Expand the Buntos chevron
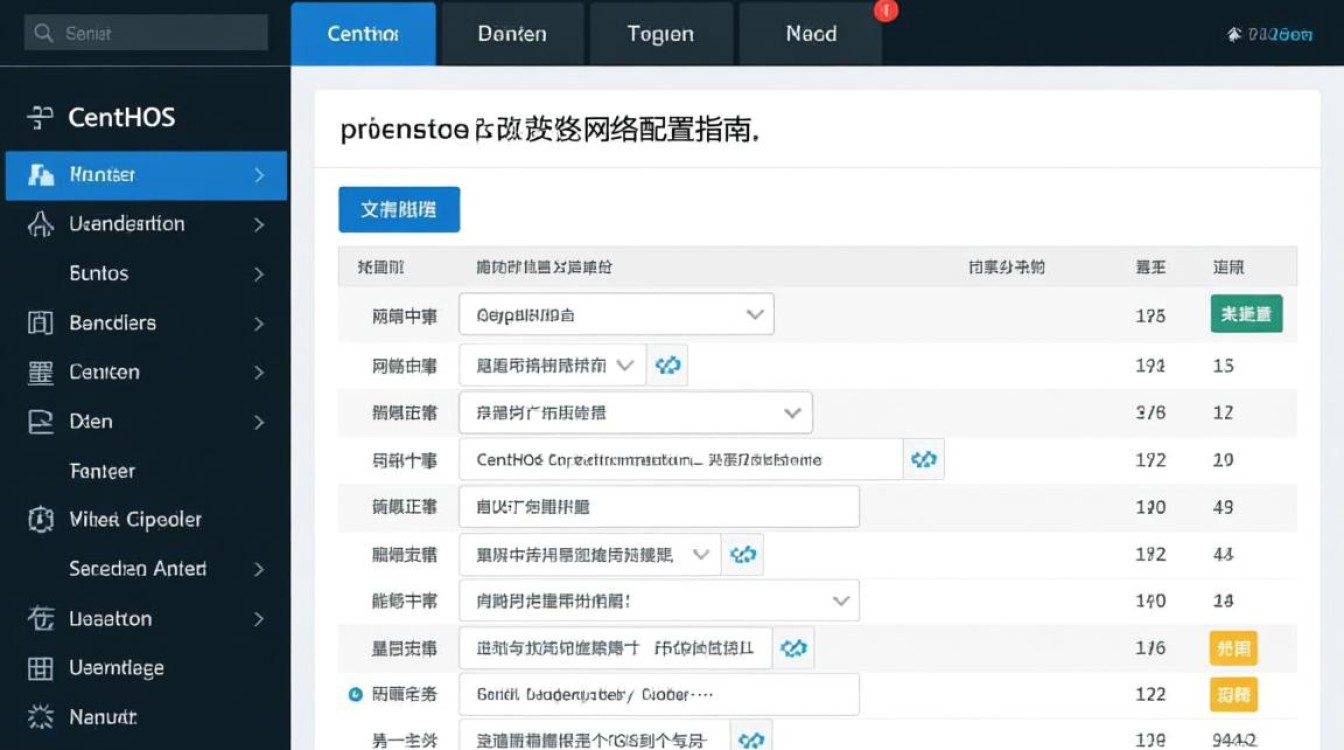 coord(259,274)
